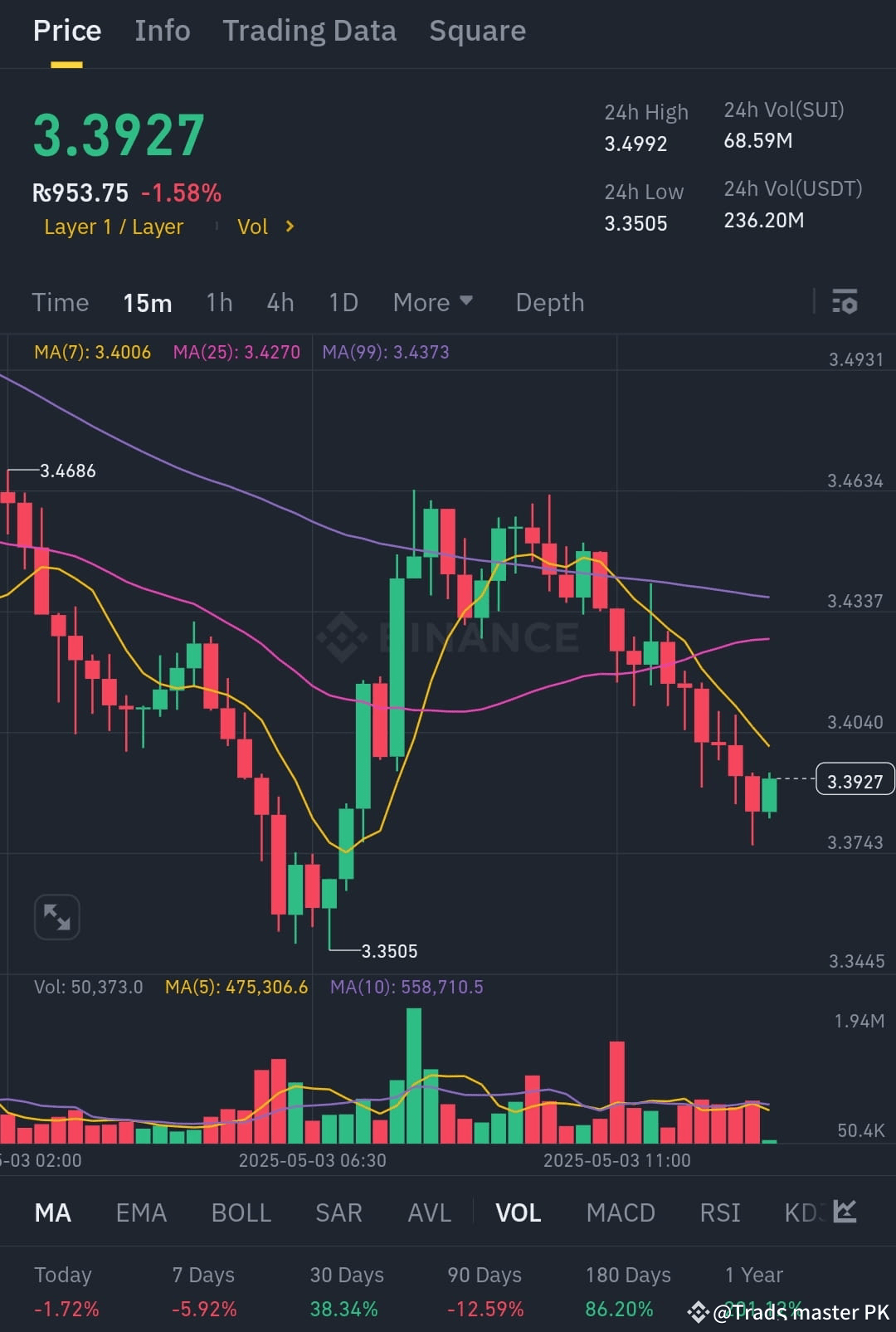The height and width of the screenshot is (1332, 896).
Task: Select the SAR indicator
Action: point(338,1212)
